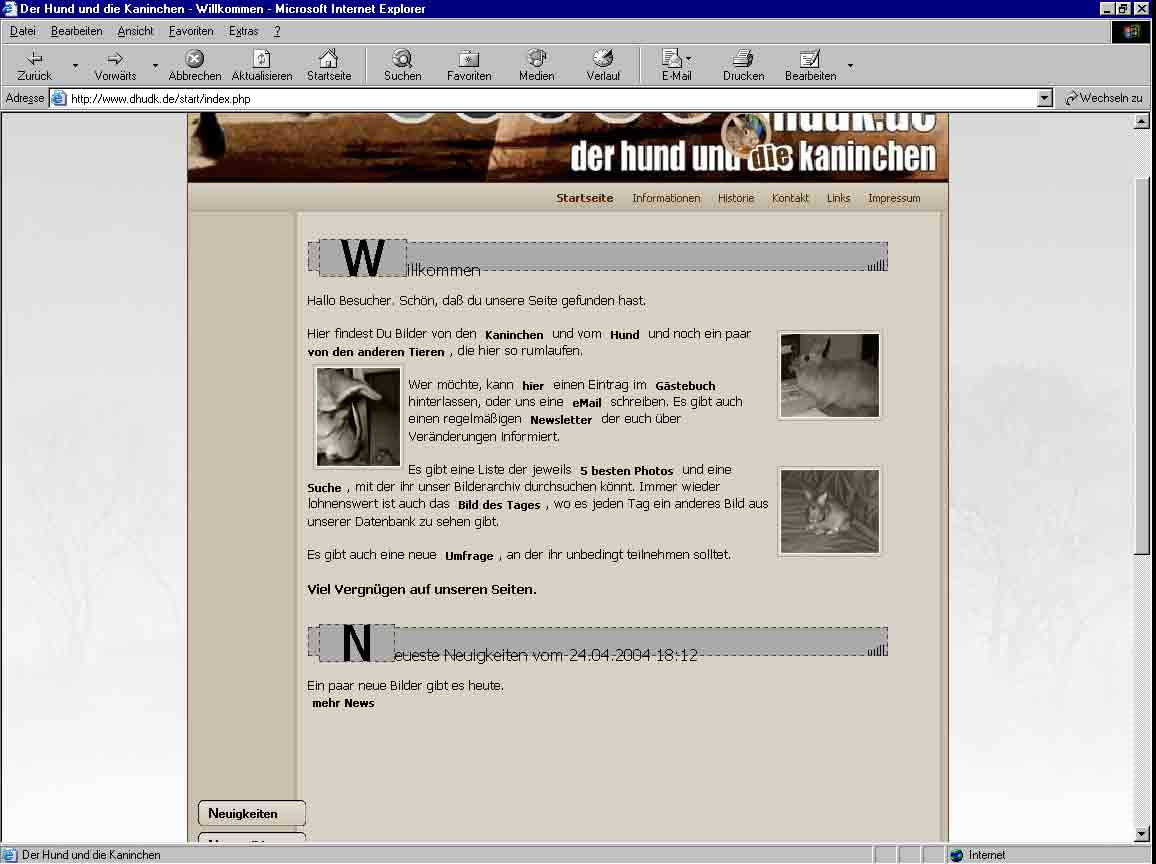The width and height of the screenshot is (1156, 864).
Task: Open the Medien toolbar icon
Action: 536,59
